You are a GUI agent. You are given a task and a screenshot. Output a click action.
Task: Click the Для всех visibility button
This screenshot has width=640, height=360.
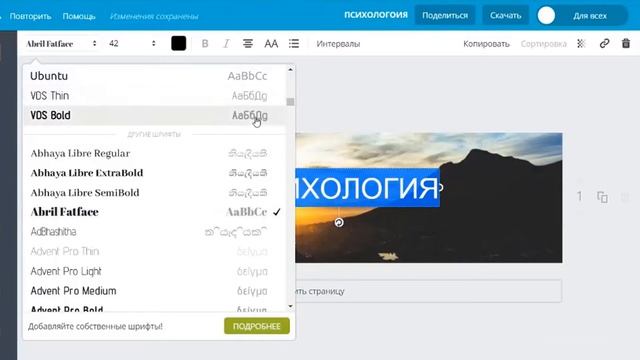point(590,16)
